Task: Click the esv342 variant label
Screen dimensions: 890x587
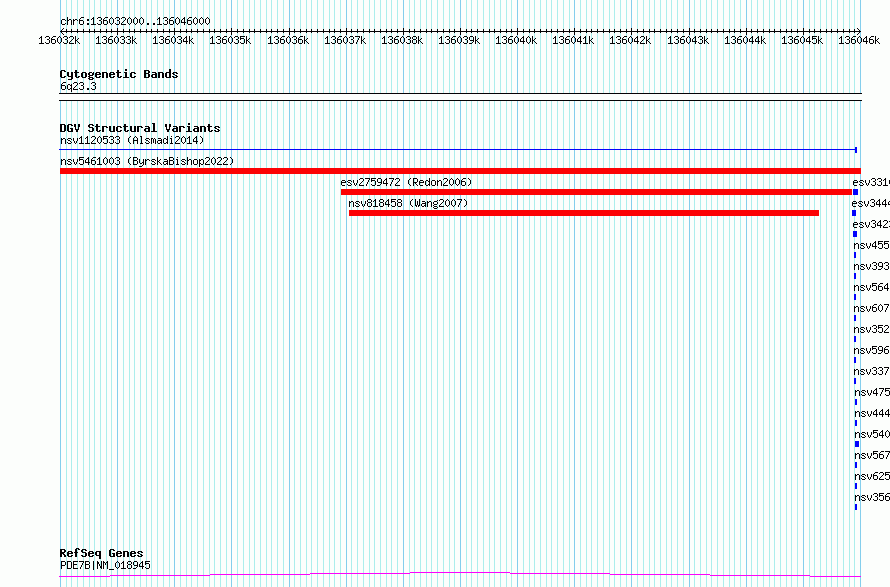Action: click(x=871, y=224)
